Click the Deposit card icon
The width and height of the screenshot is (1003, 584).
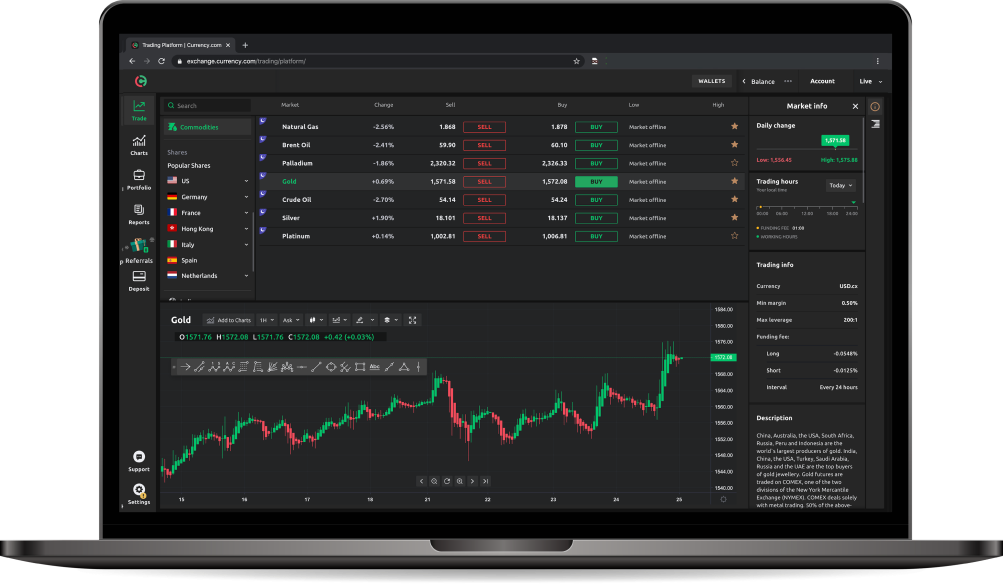(x=139, y=279)
